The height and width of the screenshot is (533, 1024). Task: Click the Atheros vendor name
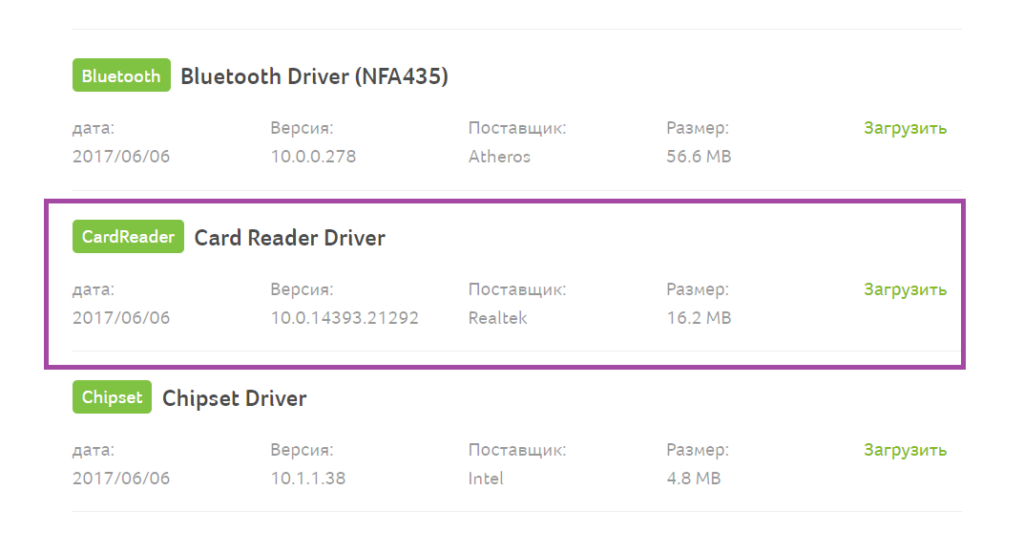click(499, 157)
